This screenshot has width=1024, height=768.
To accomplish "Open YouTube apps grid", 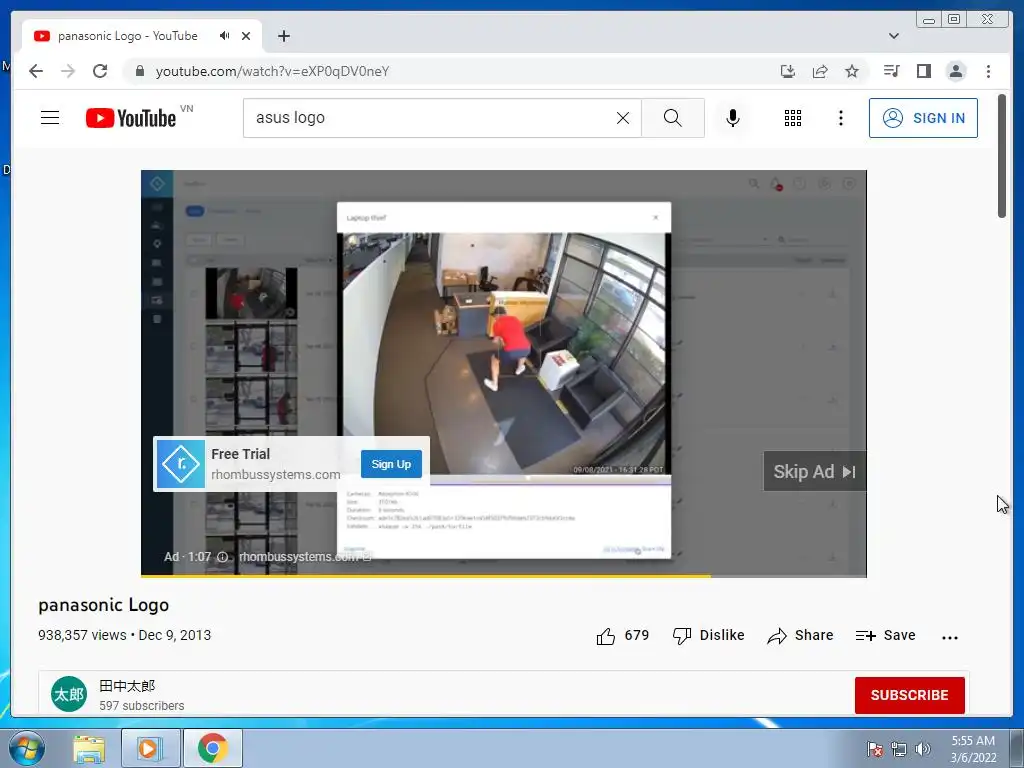I will 793,118.
